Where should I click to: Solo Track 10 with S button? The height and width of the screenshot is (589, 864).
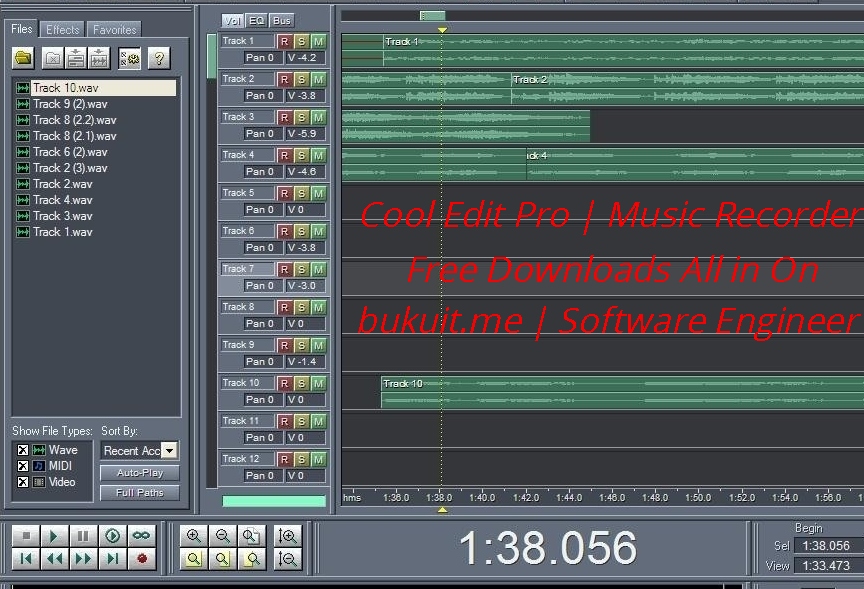tap(301, 383)
